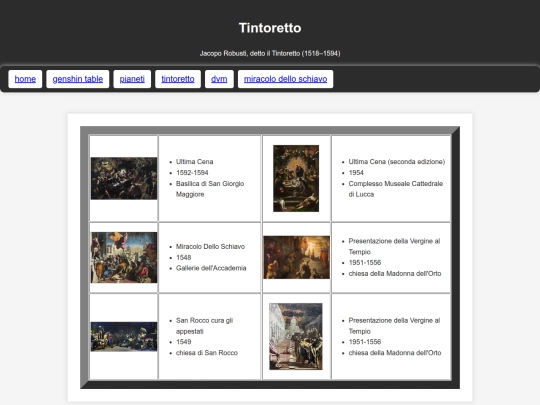
Task: Click the year '1548'
Action: coord(184,257)
